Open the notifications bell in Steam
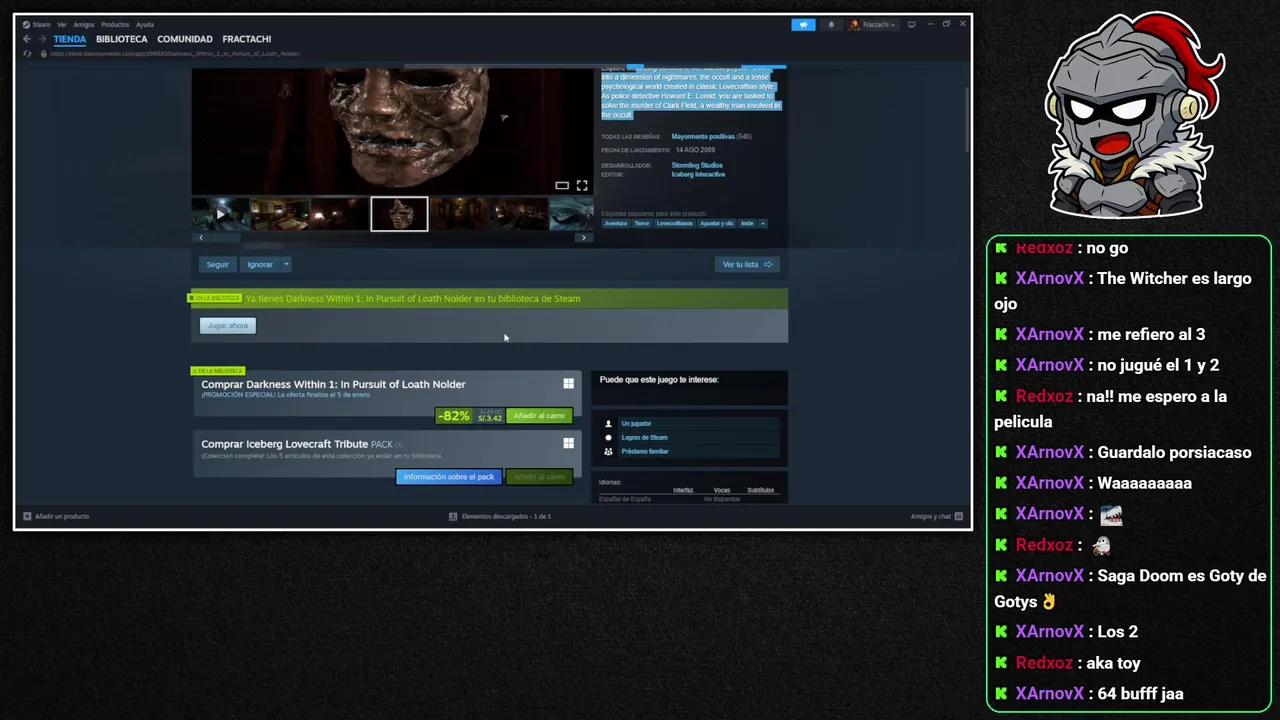The image size is (1280, 720). pos(830,24)
